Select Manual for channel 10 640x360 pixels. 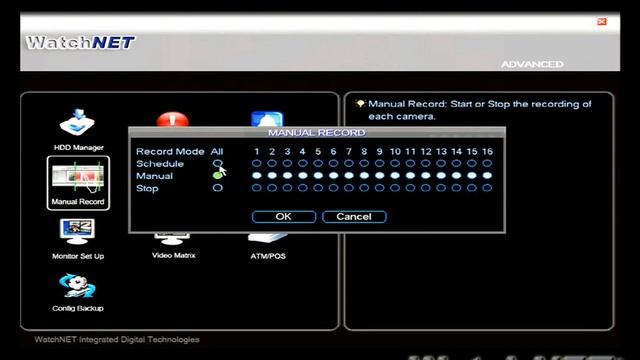[395, 176]
